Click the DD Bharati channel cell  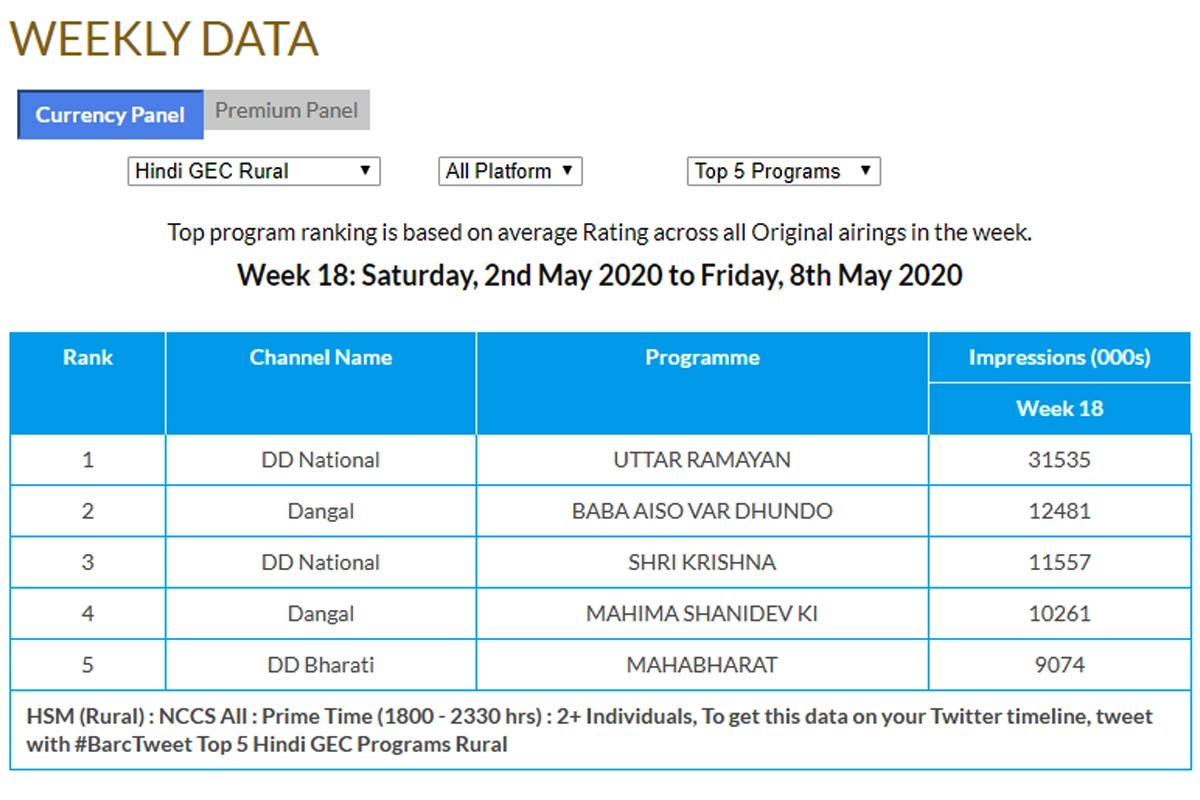click(321, 664)
